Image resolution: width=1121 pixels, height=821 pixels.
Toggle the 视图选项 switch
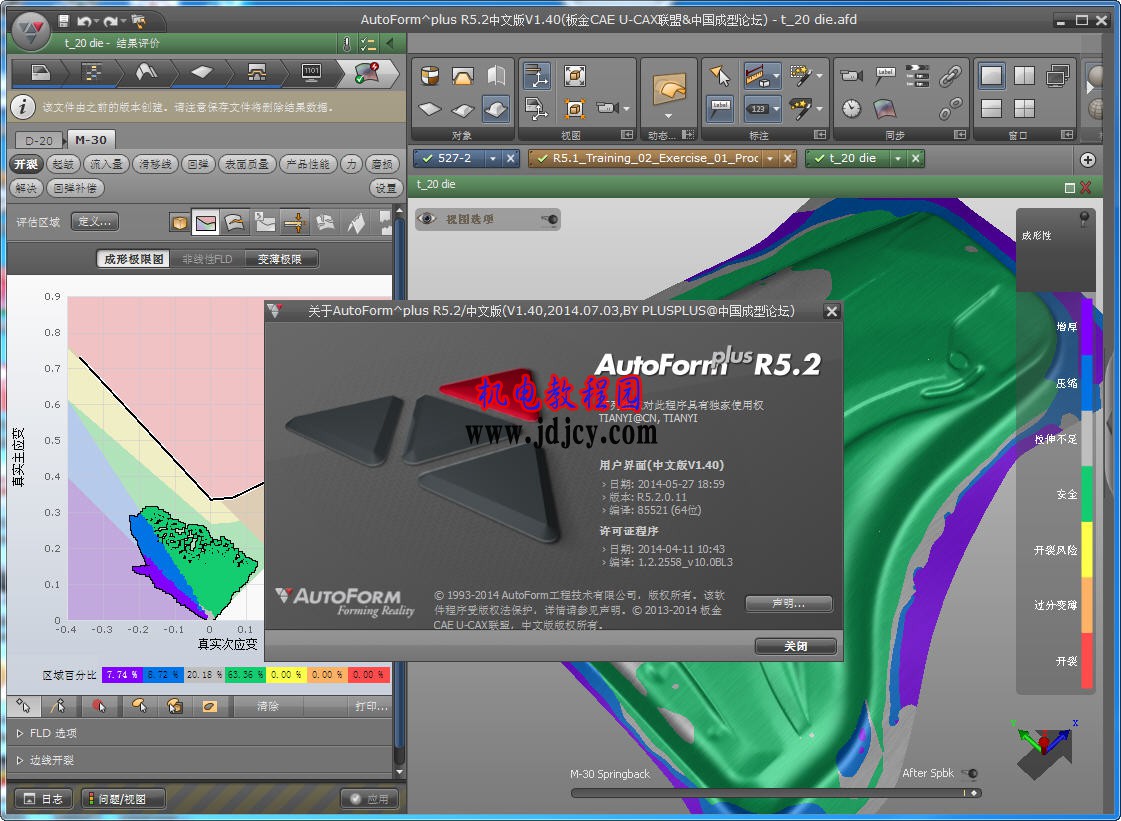point(550,219)
